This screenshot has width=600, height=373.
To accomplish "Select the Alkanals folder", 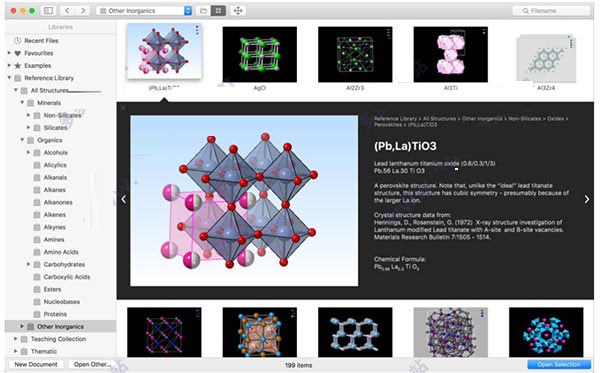I will [x=50, y=178].
